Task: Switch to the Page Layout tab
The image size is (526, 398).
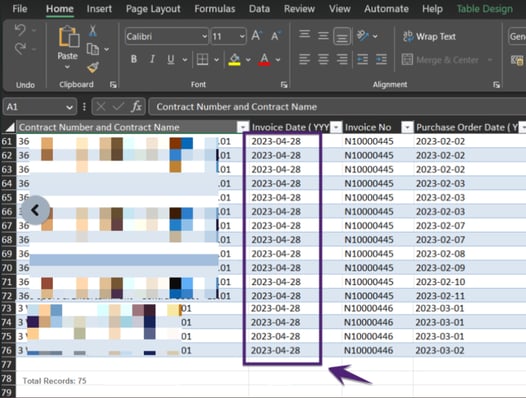Action: pos(153,9)
